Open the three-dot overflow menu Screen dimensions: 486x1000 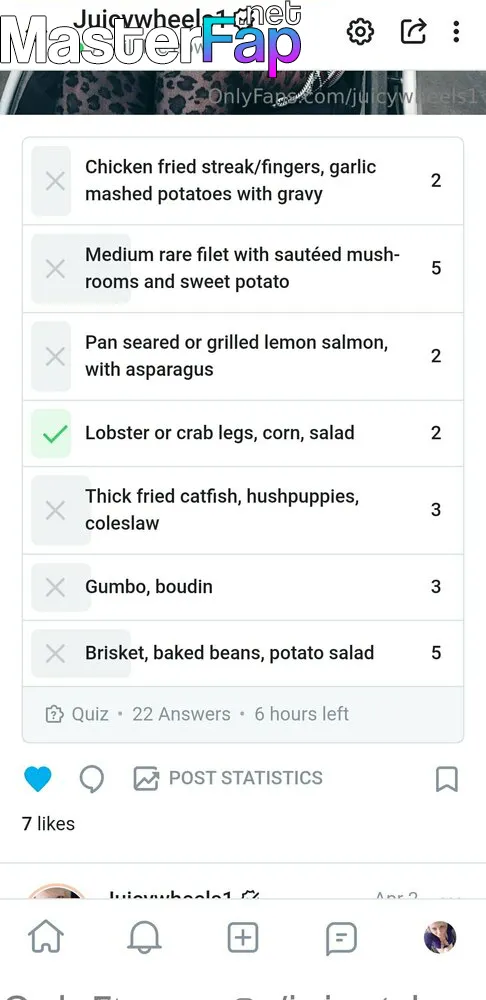pyautogui.click(x=456, y=31)
